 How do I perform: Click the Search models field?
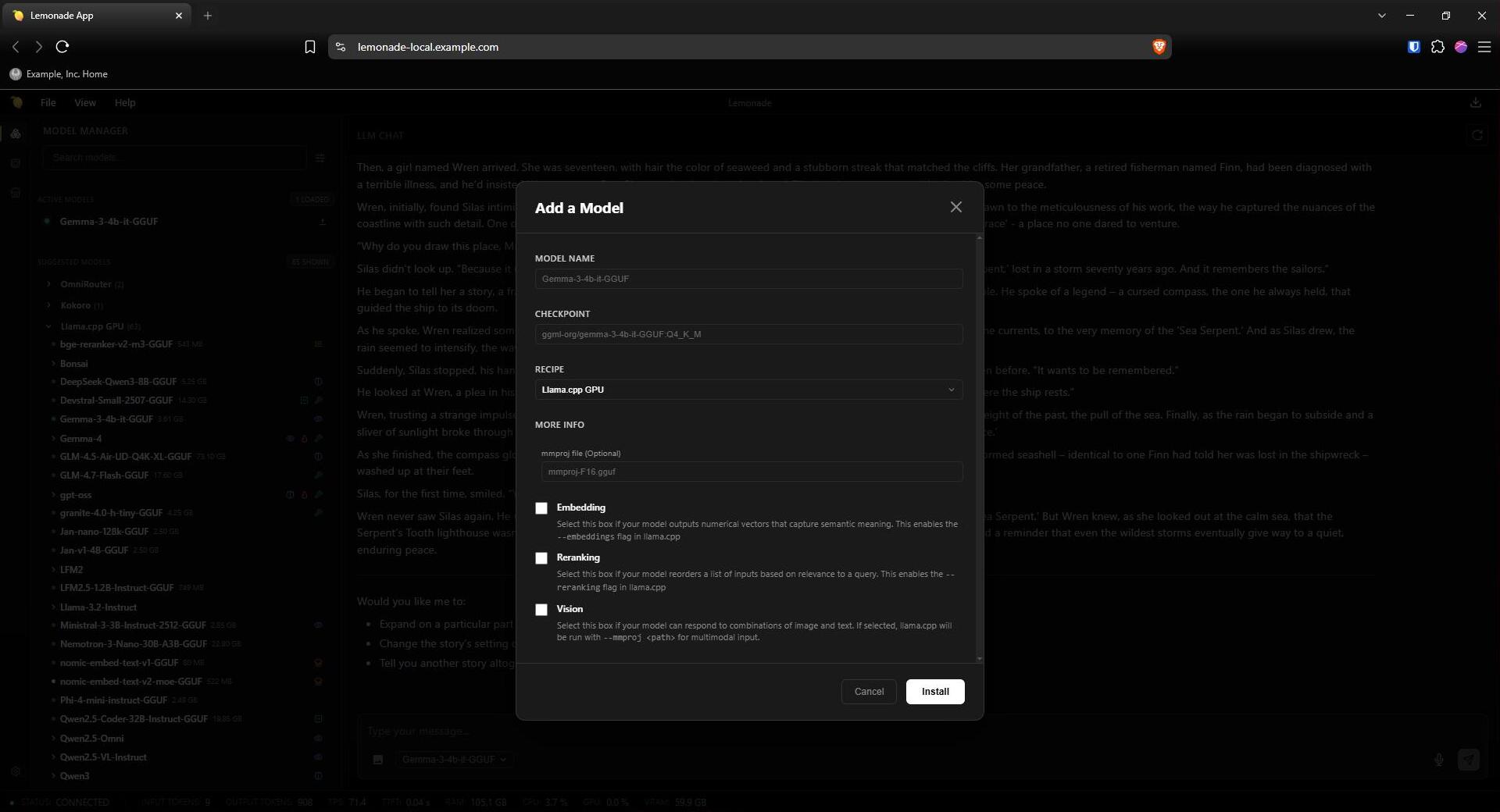(x=174, y=158)
